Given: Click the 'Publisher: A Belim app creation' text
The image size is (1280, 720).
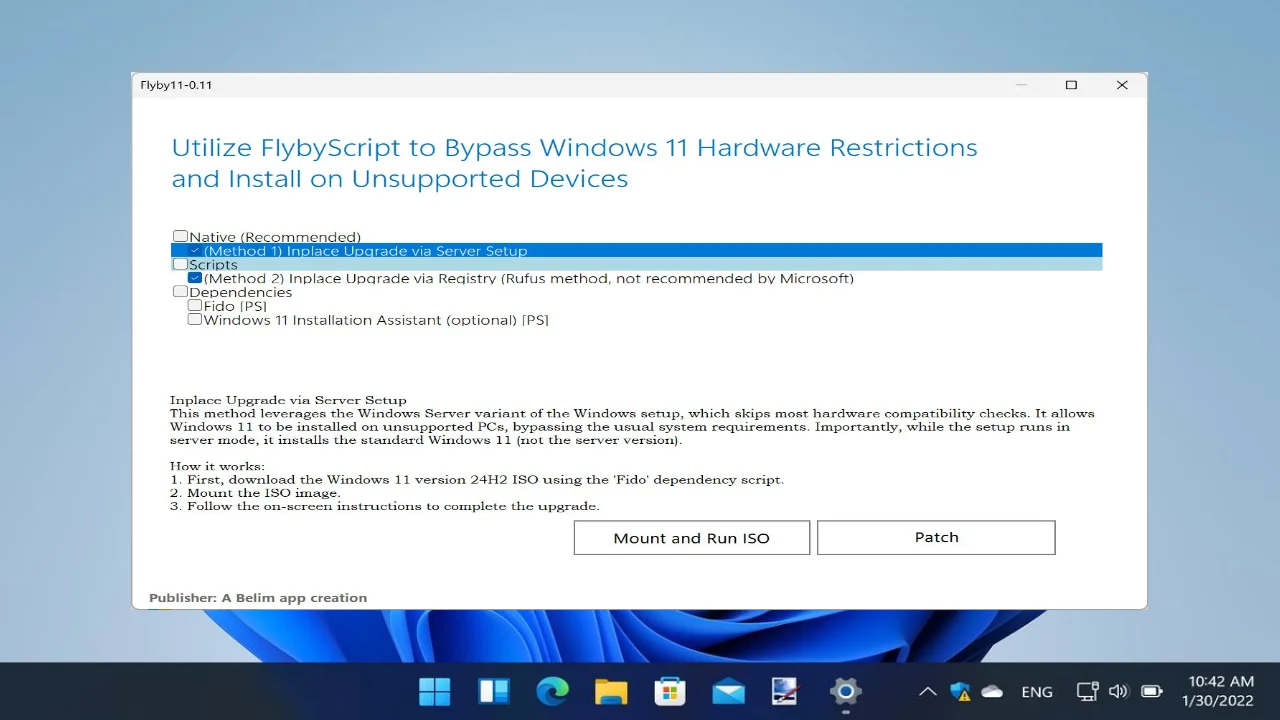Looking at the screenshot, I should (258, 598).
